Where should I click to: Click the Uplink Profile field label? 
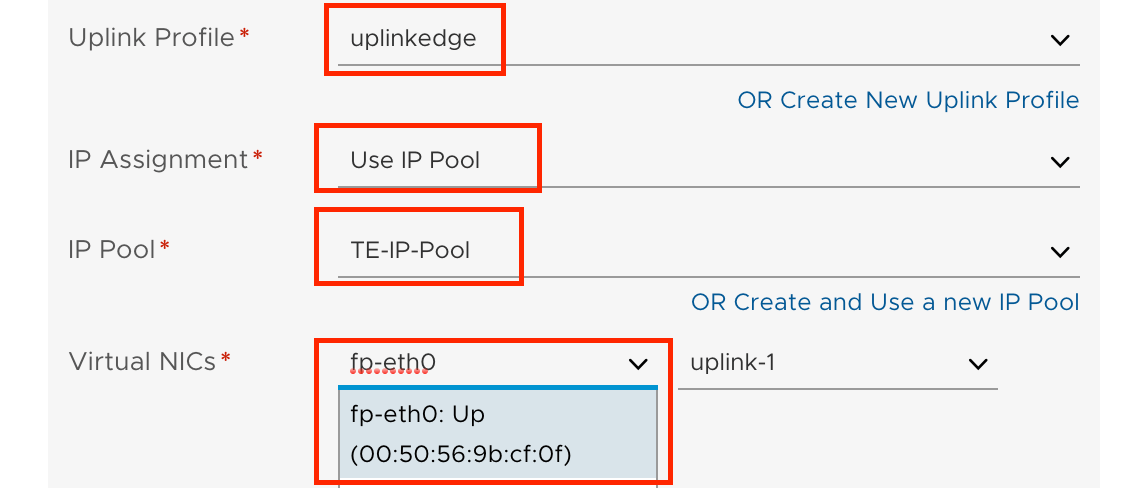(x=151, y=38)
